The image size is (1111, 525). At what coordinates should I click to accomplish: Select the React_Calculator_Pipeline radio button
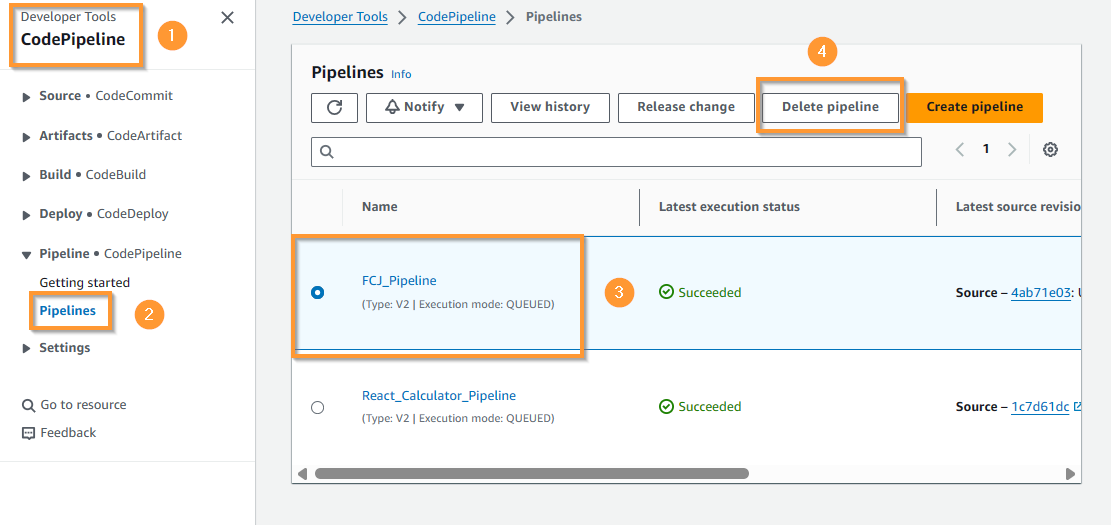317,407
